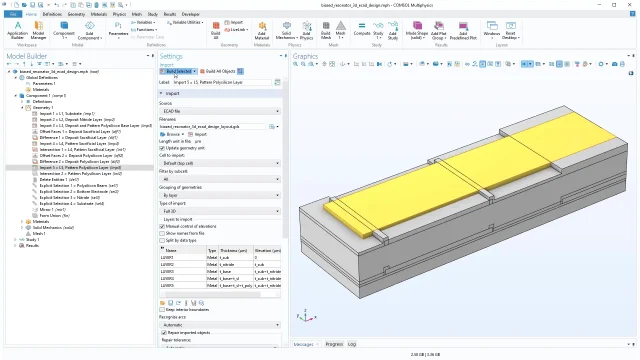Click the Compute study icon
The image size is (640, 360).
click(x=362, y=29)
